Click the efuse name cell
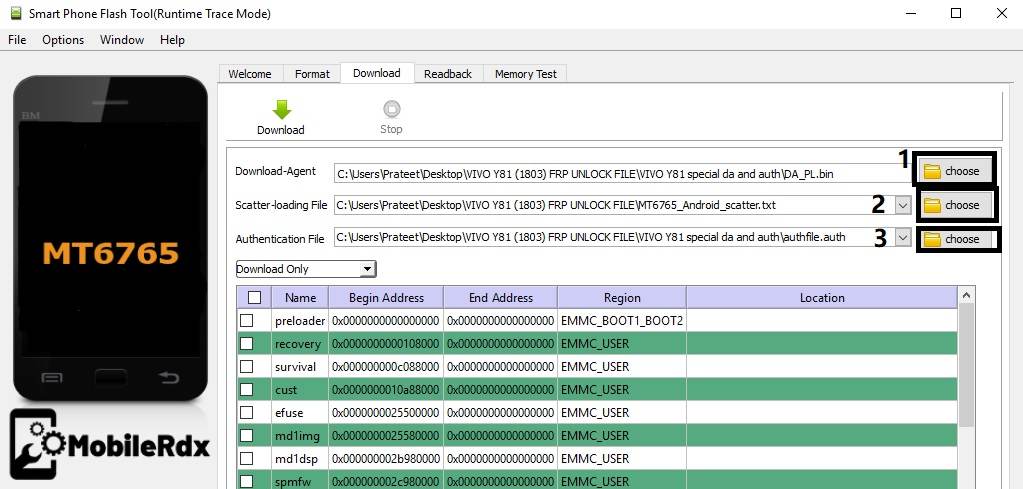1023x489 pixels. point(300,413)
